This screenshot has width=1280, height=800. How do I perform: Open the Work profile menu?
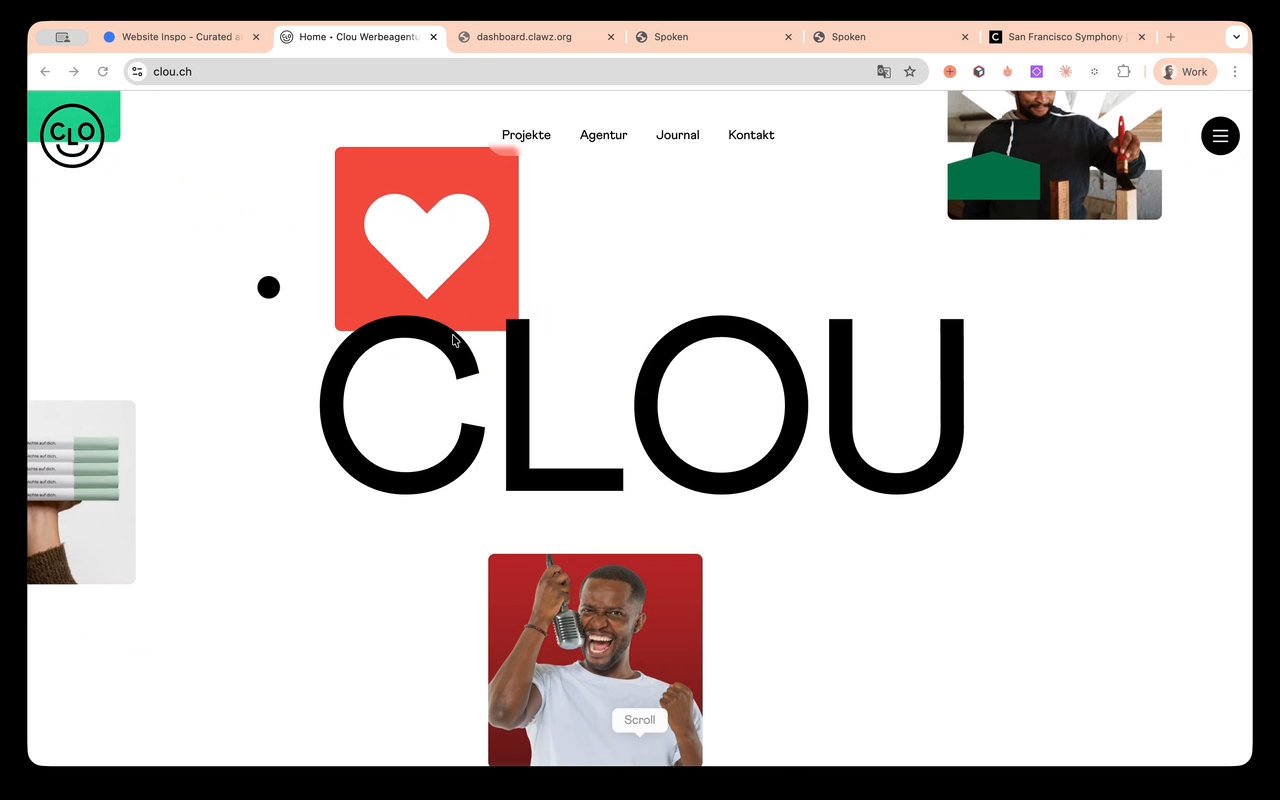pos(1185,72)
